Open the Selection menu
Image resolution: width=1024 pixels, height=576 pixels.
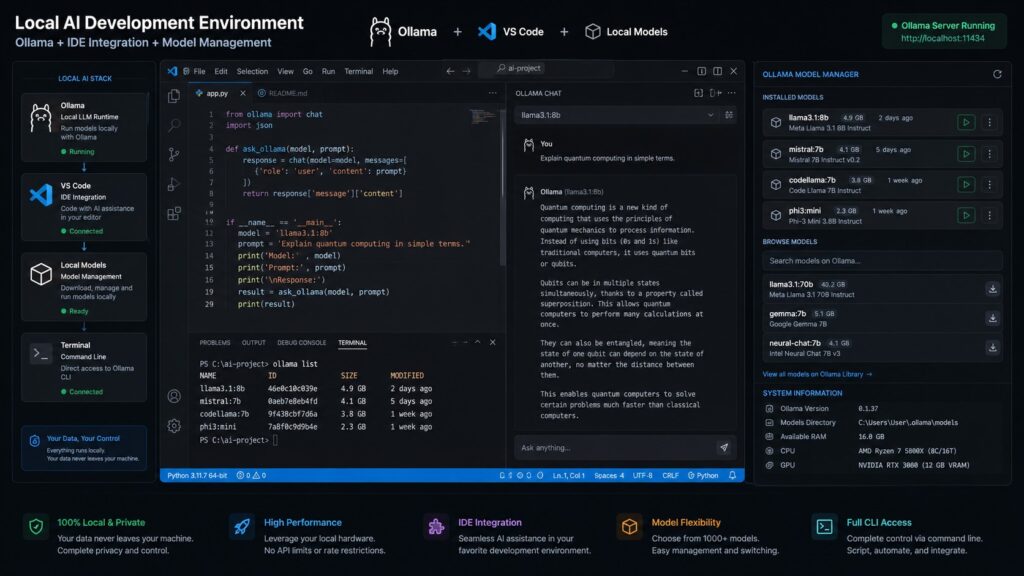[x=252, y=71]
